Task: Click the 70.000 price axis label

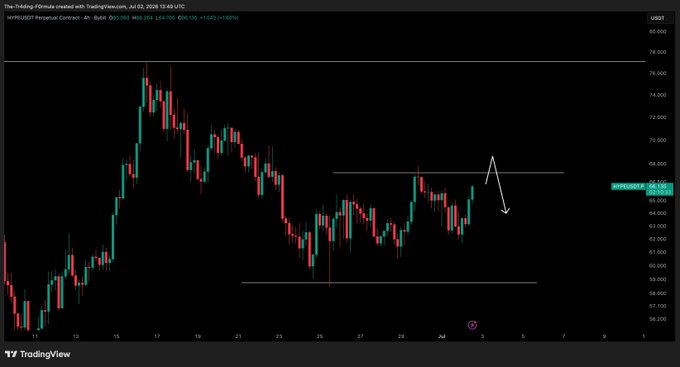Action: pos(657,141)
